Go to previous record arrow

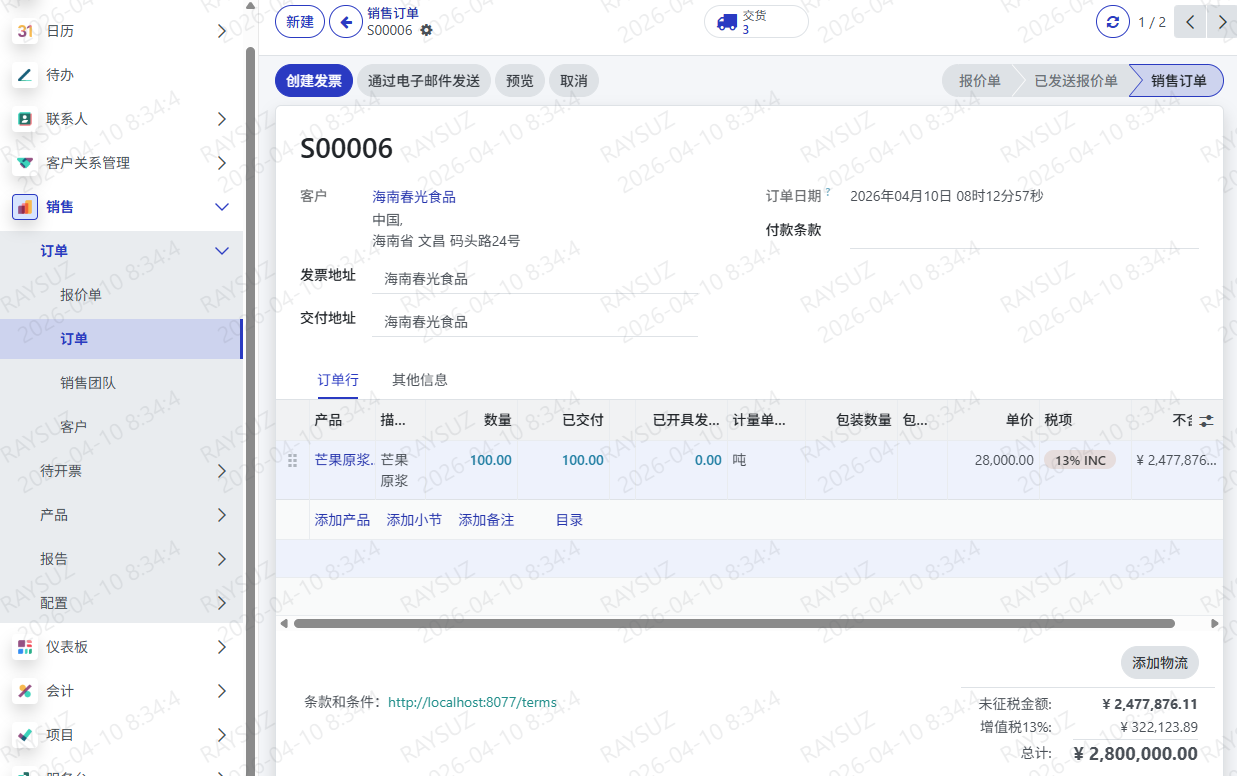click(x=1190, y=22)
